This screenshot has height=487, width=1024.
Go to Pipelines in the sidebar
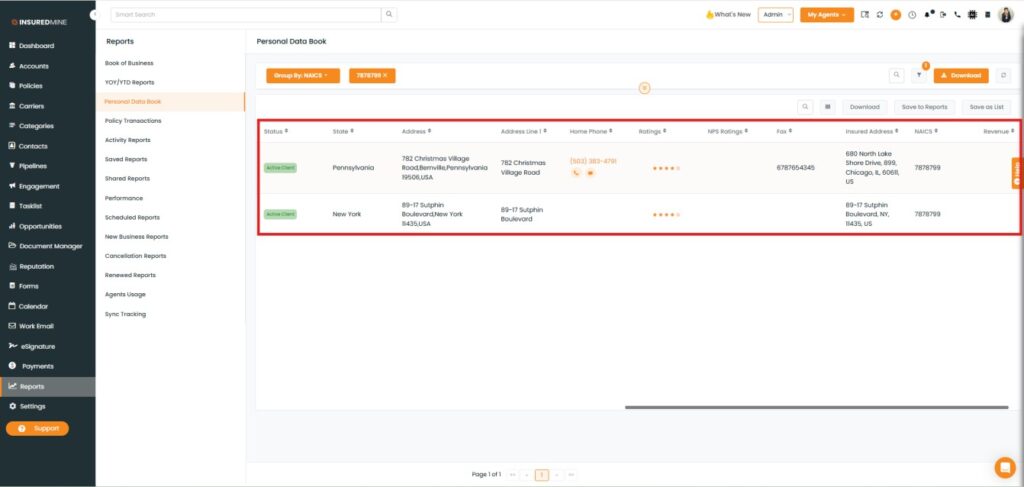(x=33, y=166)
